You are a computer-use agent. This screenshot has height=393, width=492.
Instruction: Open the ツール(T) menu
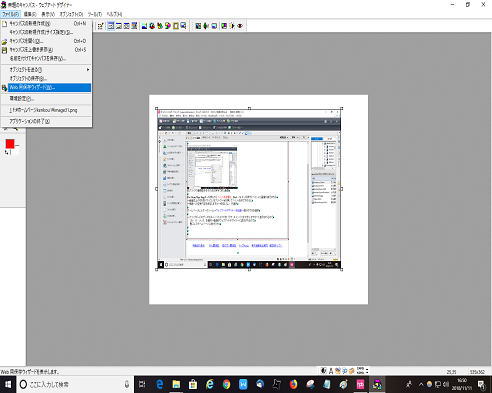95,14
